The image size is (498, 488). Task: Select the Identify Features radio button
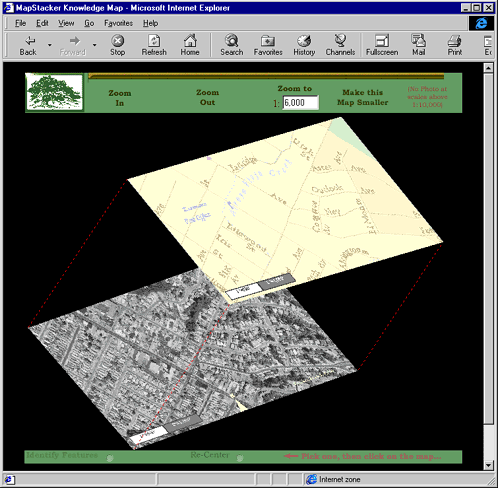(x=110, y=458)
